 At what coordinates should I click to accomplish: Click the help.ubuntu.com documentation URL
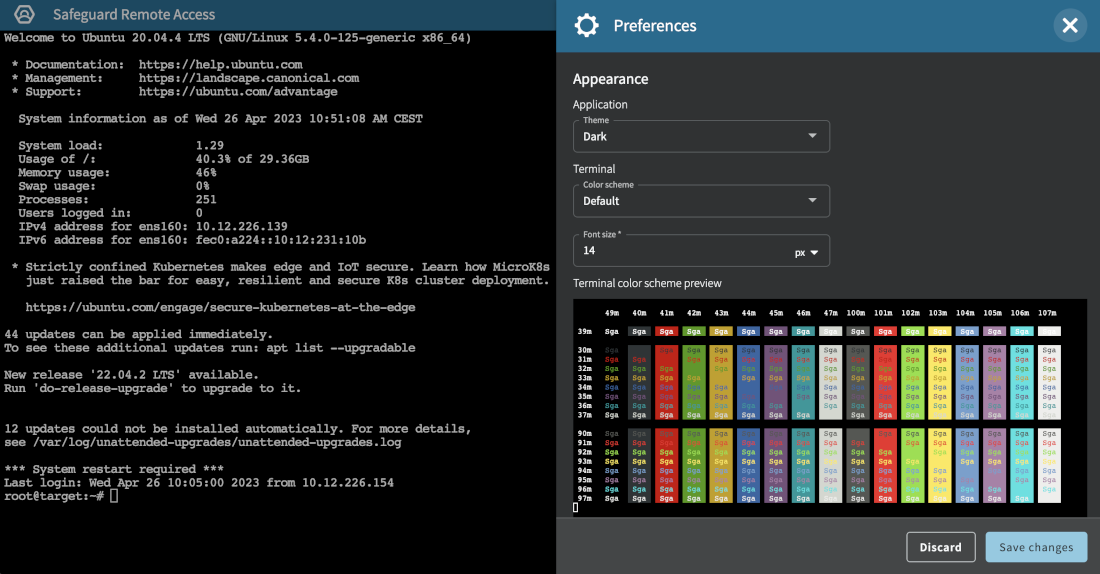(220, 65)
